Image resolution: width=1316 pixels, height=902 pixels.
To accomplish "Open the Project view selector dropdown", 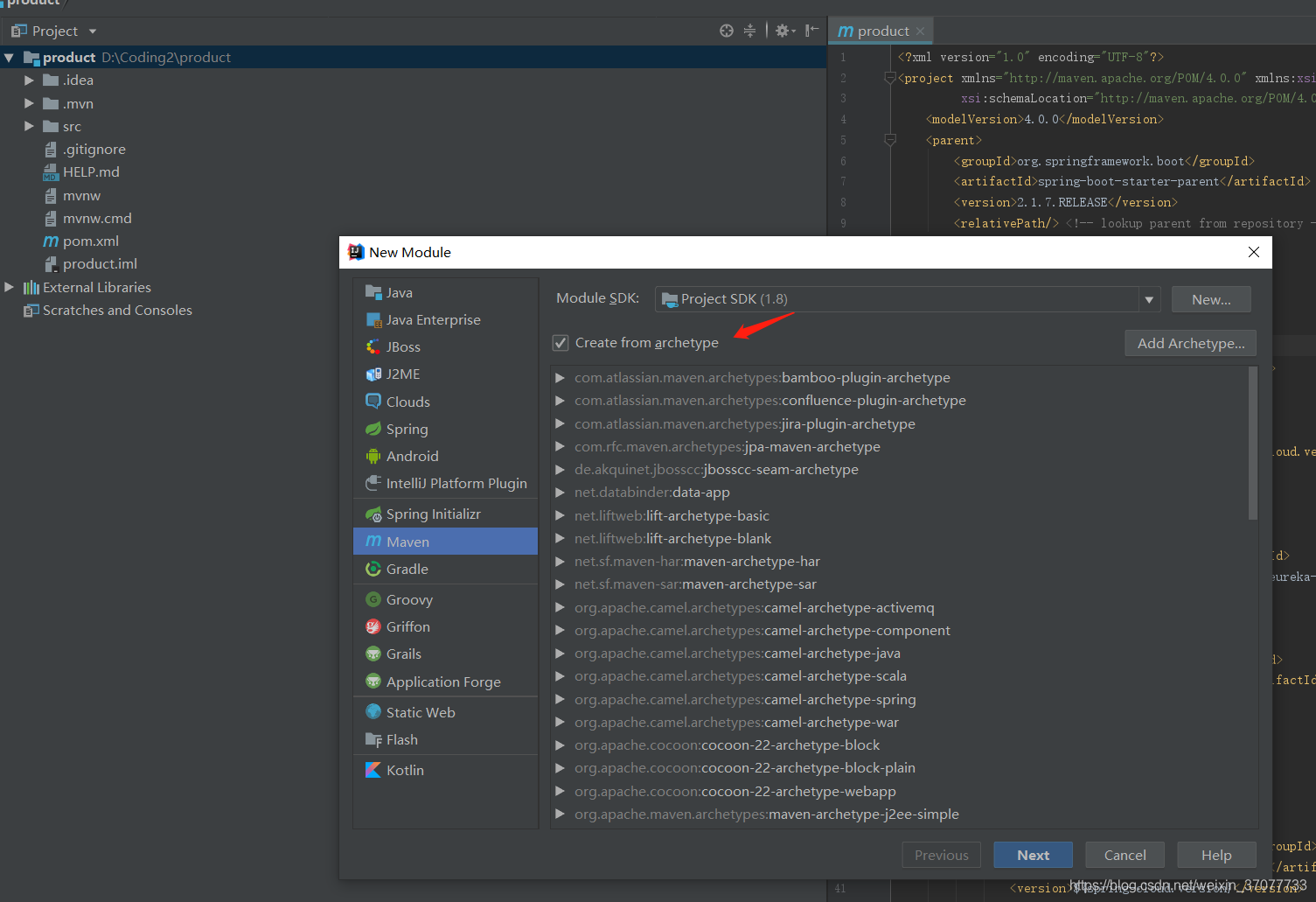I will 93,31.
